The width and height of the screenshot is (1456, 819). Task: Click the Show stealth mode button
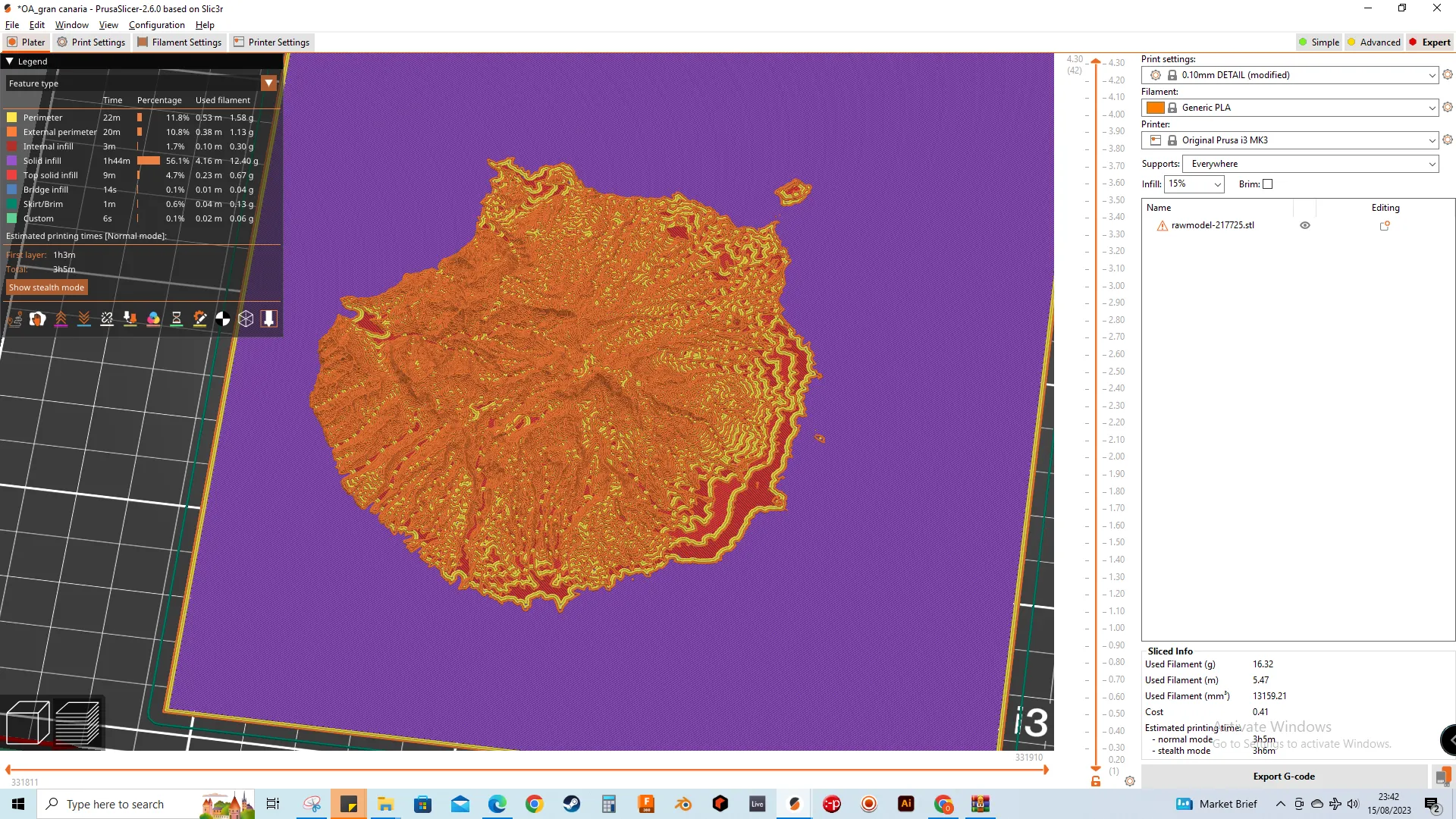pos(46,287)
